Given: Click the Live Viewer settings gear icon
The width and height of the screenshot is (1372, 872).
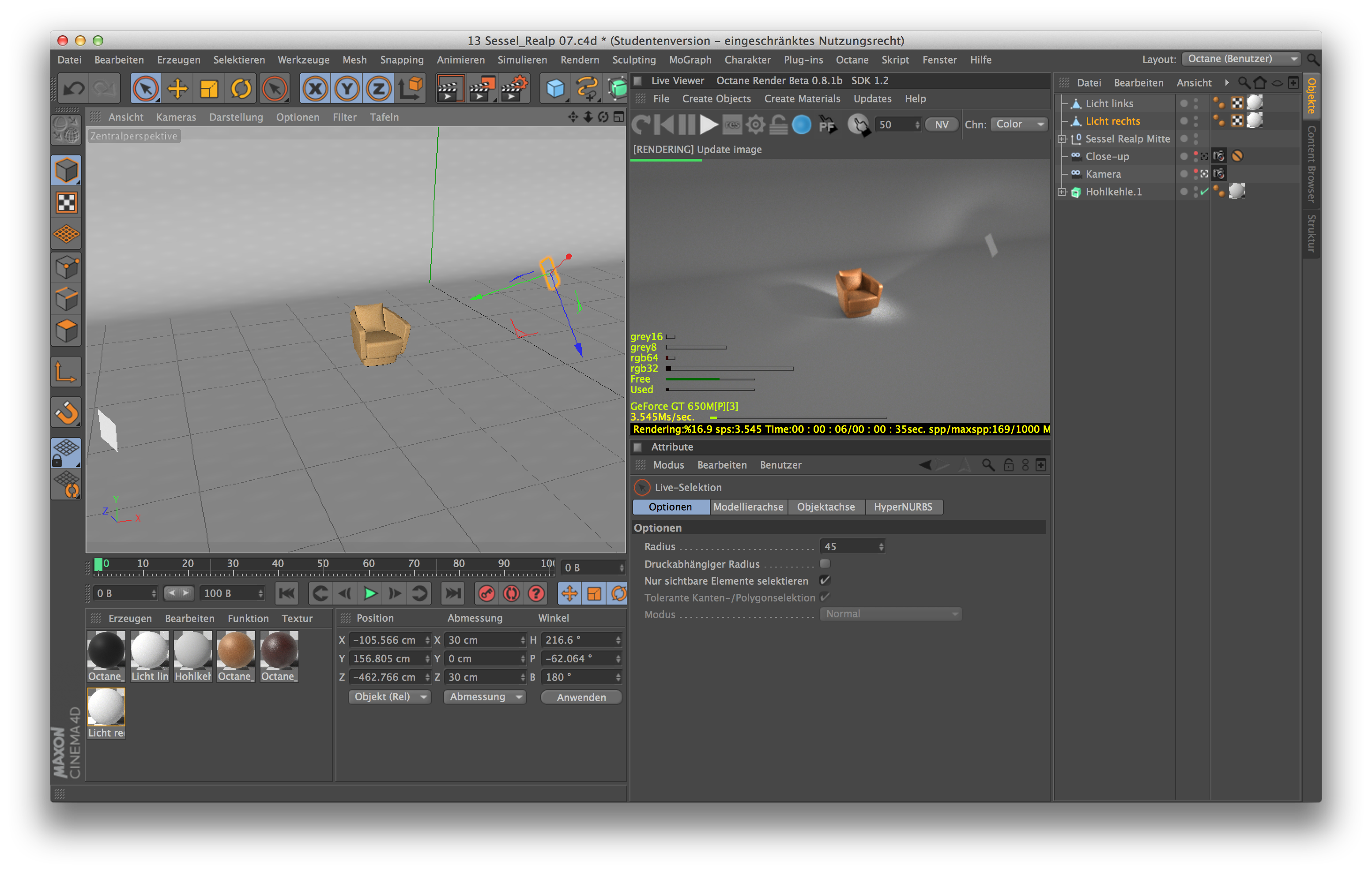Looking at the screenshot, I should [755, 124].
